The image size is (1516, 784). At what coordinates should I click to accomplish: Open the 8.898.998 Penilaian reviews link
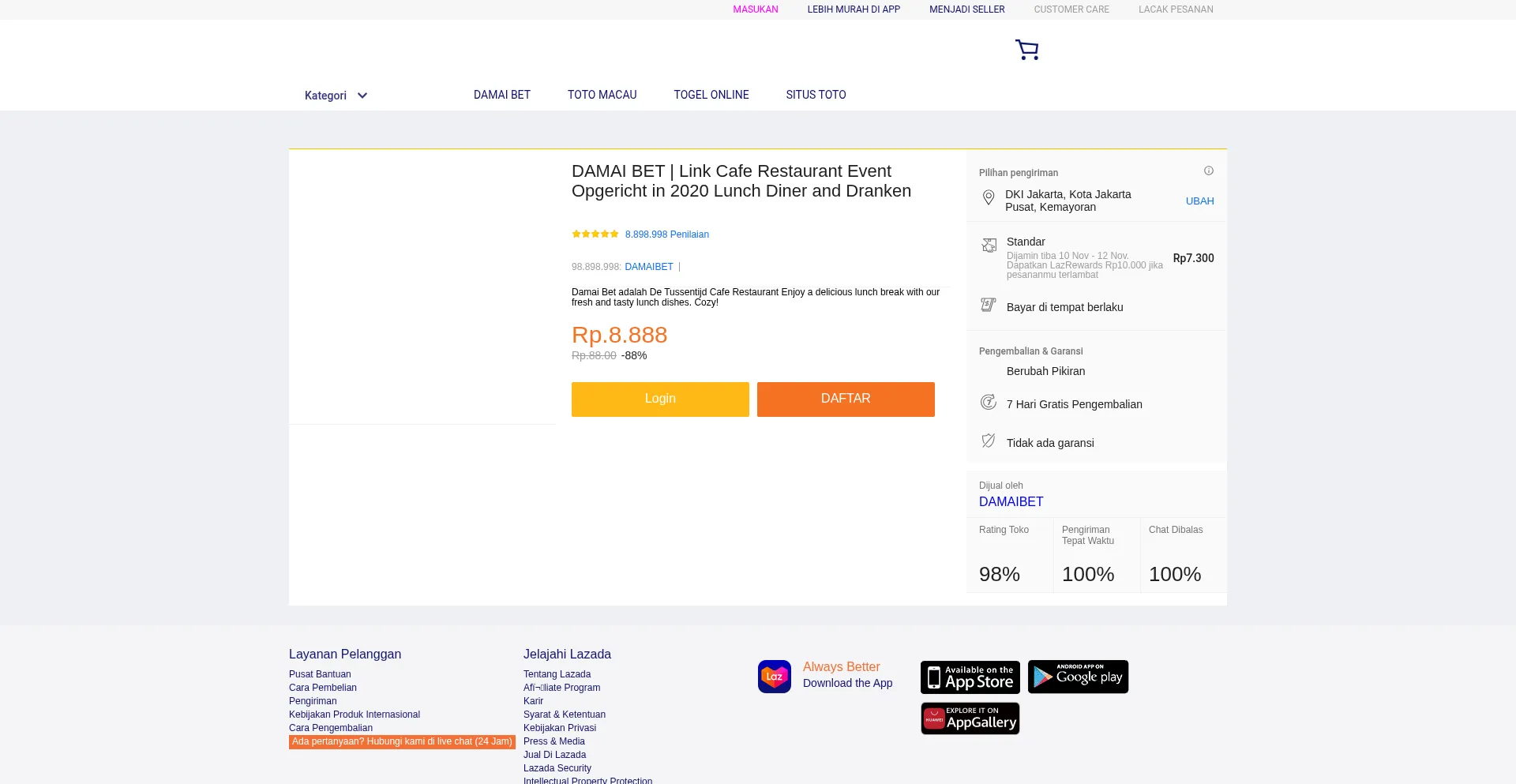(667, 234)
